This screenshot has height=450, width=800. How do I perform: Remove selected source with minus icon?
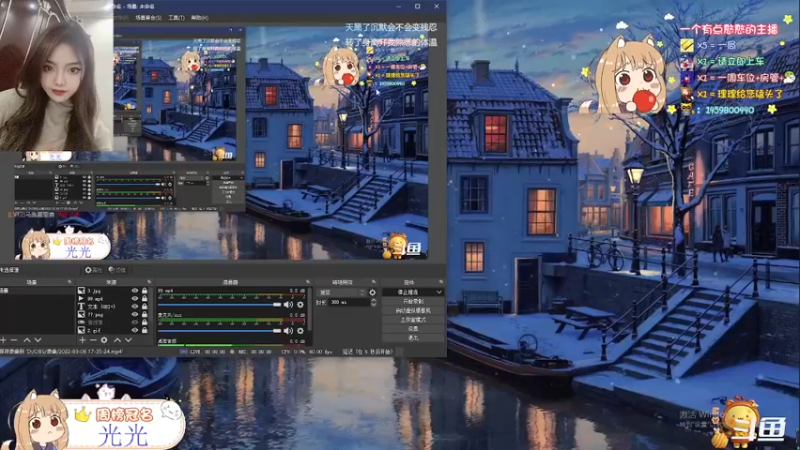[x=93, y=340]
